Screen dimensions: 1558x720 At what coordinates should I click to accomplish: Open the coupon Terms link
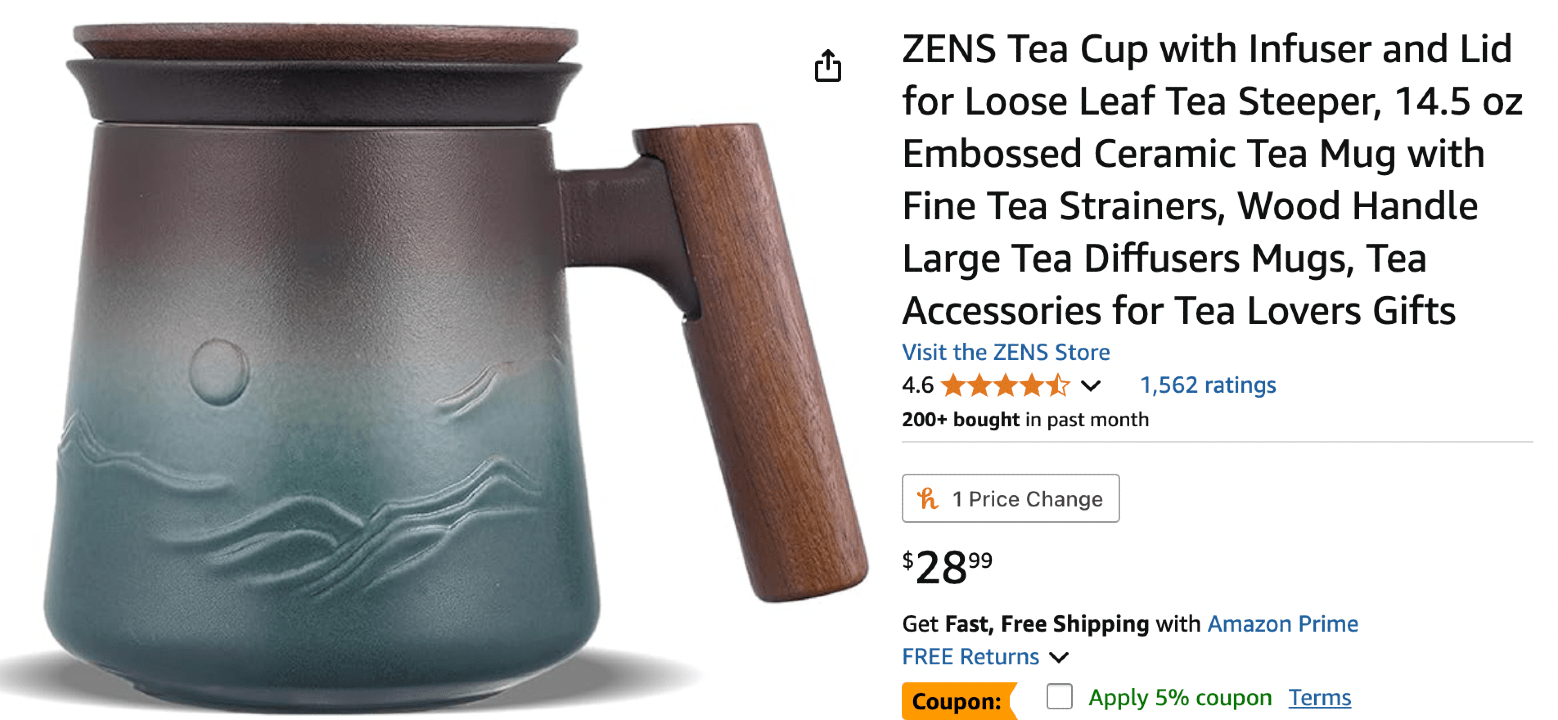(1320, 697)
